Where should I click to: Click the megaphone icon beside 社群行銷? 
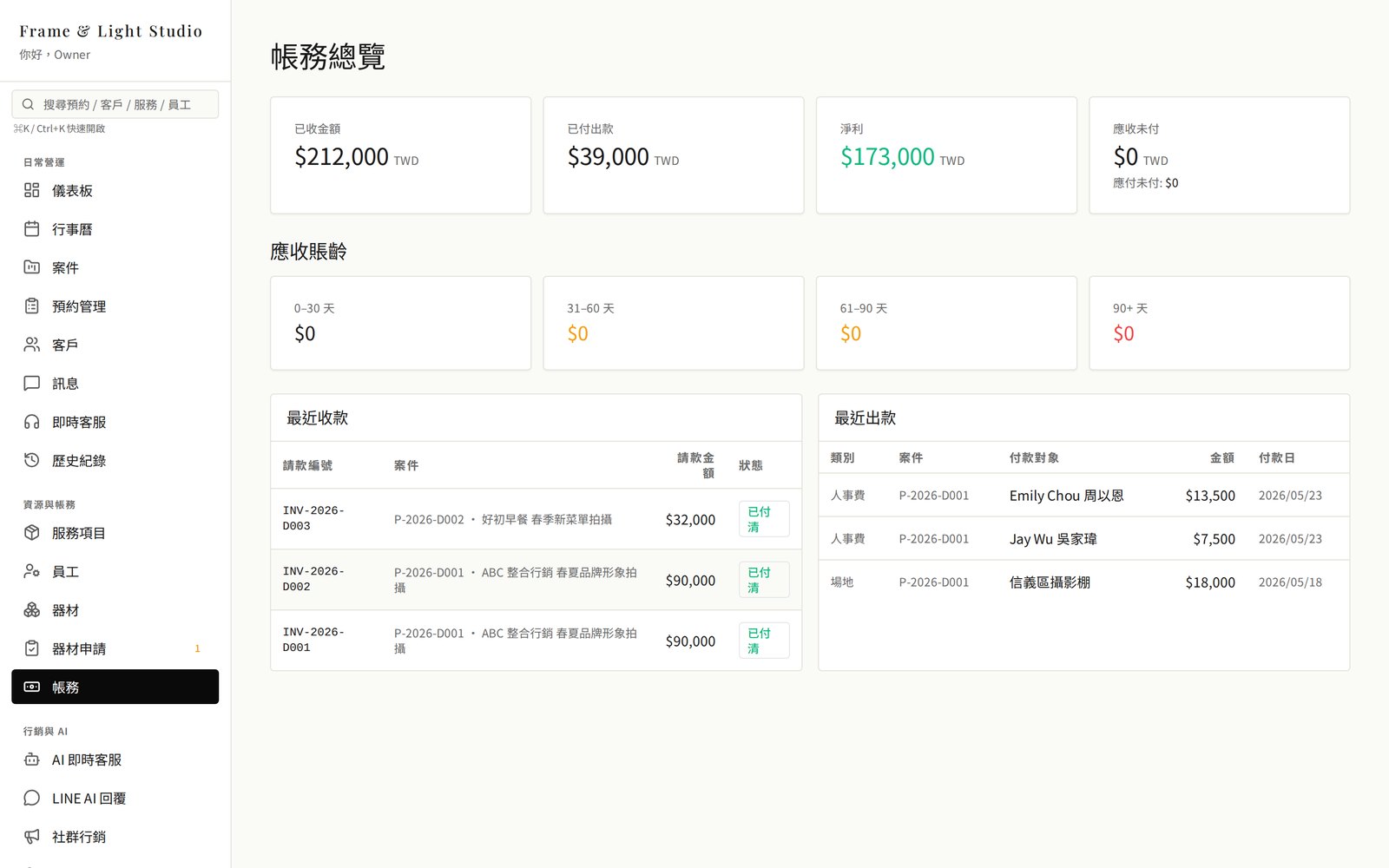32,837
